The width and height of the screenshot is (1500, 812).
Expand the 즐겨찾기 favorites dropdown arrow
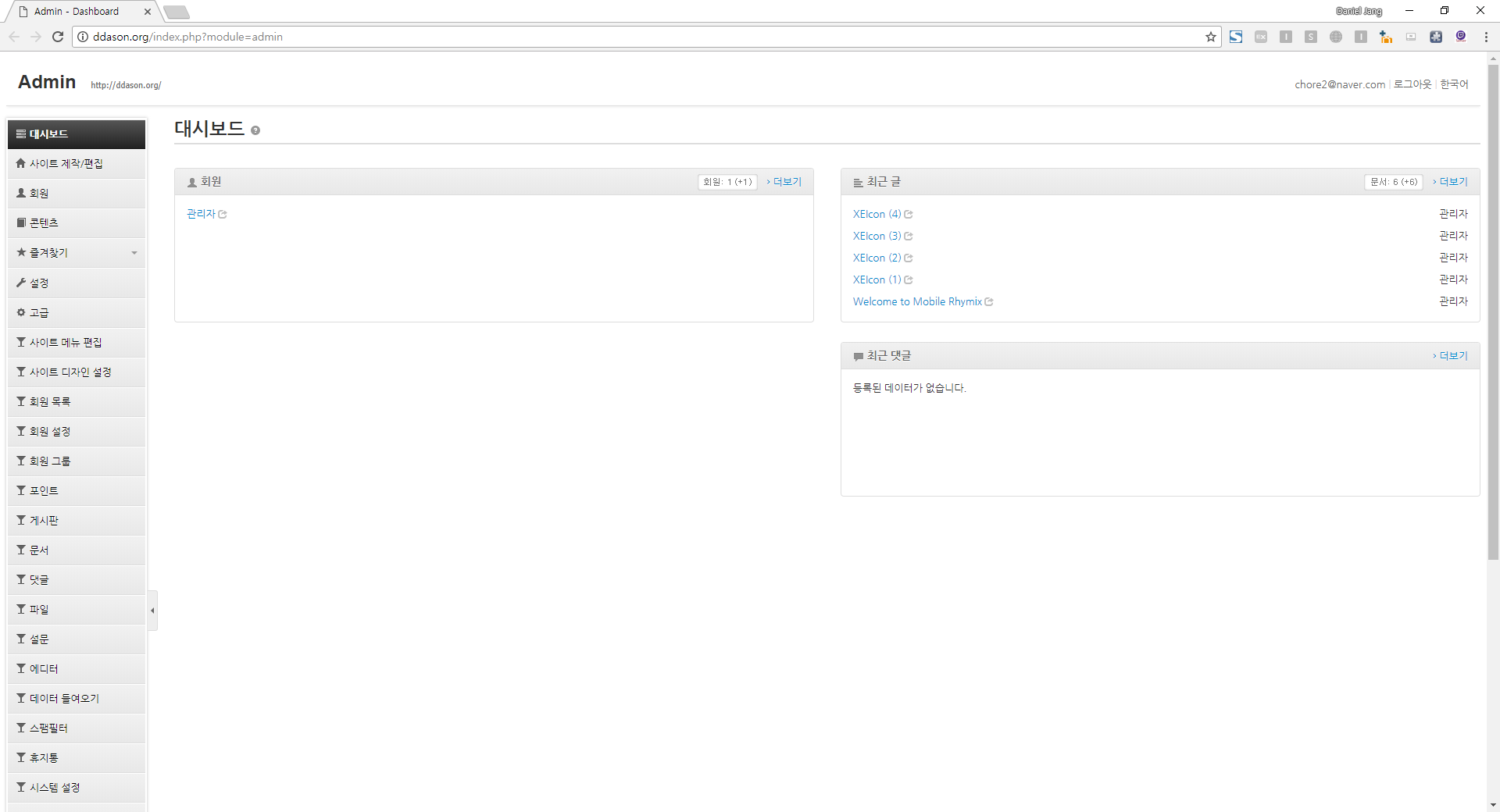[x=134, y=253]
